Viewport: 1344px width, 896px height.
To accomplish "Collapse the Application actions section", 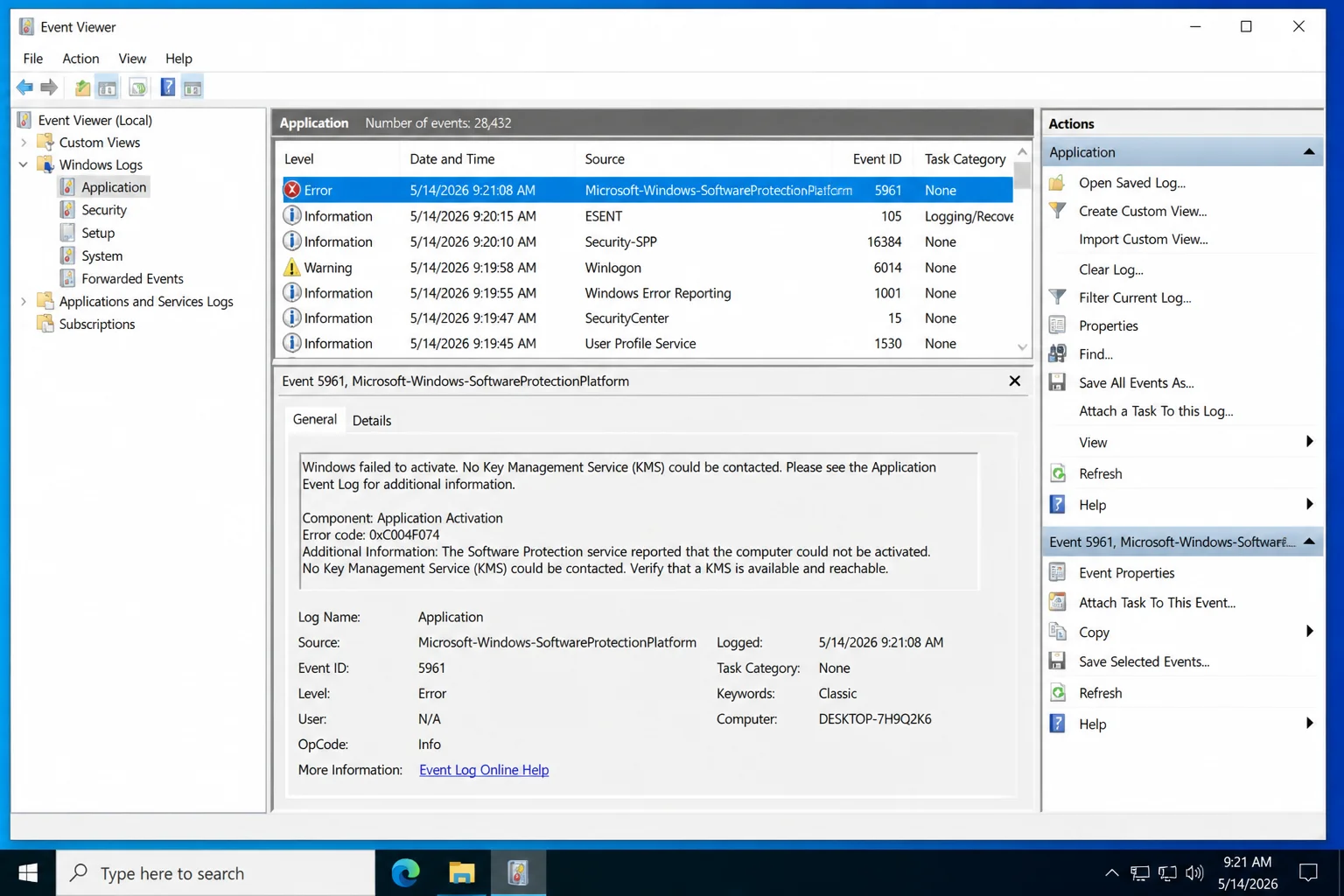I will click(1309, 152).
